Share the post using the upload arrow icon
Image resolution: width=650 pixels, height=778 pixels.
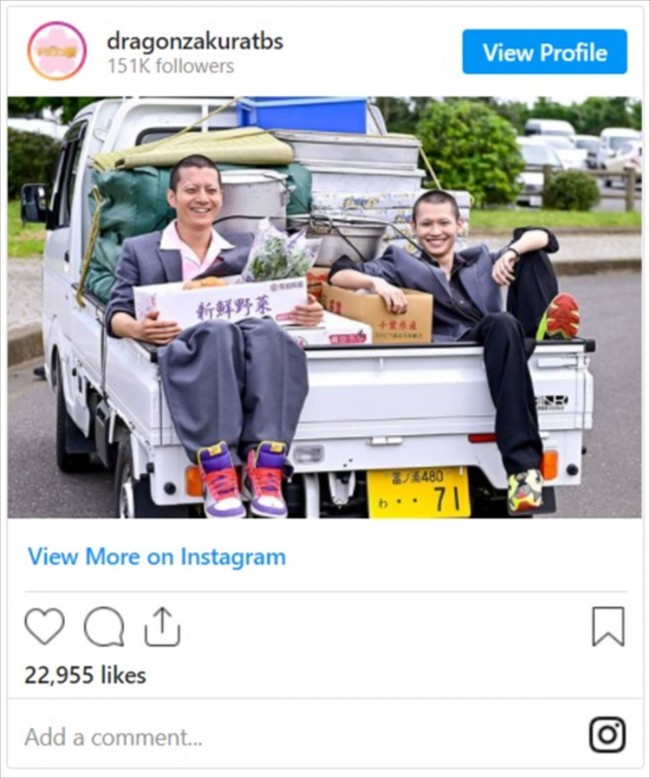pos(162,627)
